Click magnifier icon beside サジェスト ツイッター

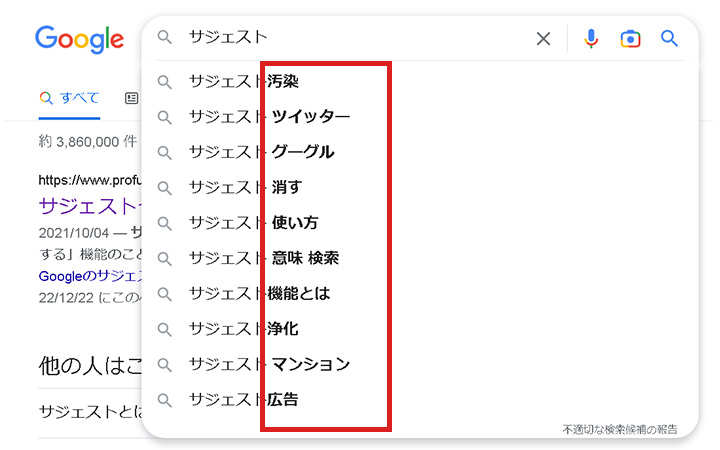coord(164,118)
